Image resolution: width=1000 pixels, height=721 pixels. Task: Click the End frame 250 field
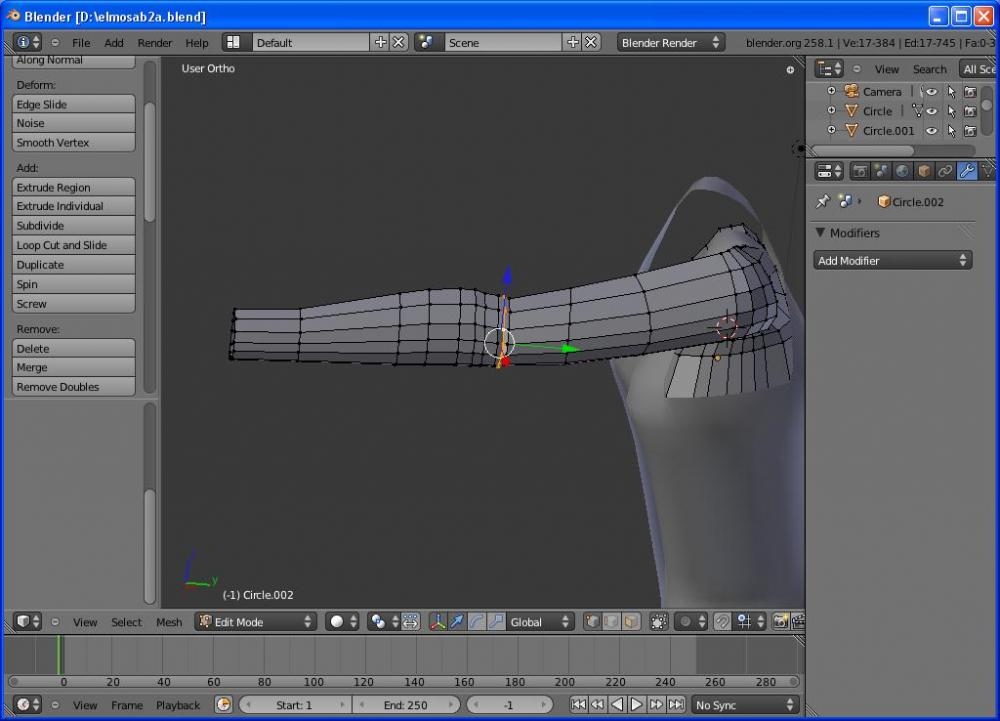pos(406,705)
